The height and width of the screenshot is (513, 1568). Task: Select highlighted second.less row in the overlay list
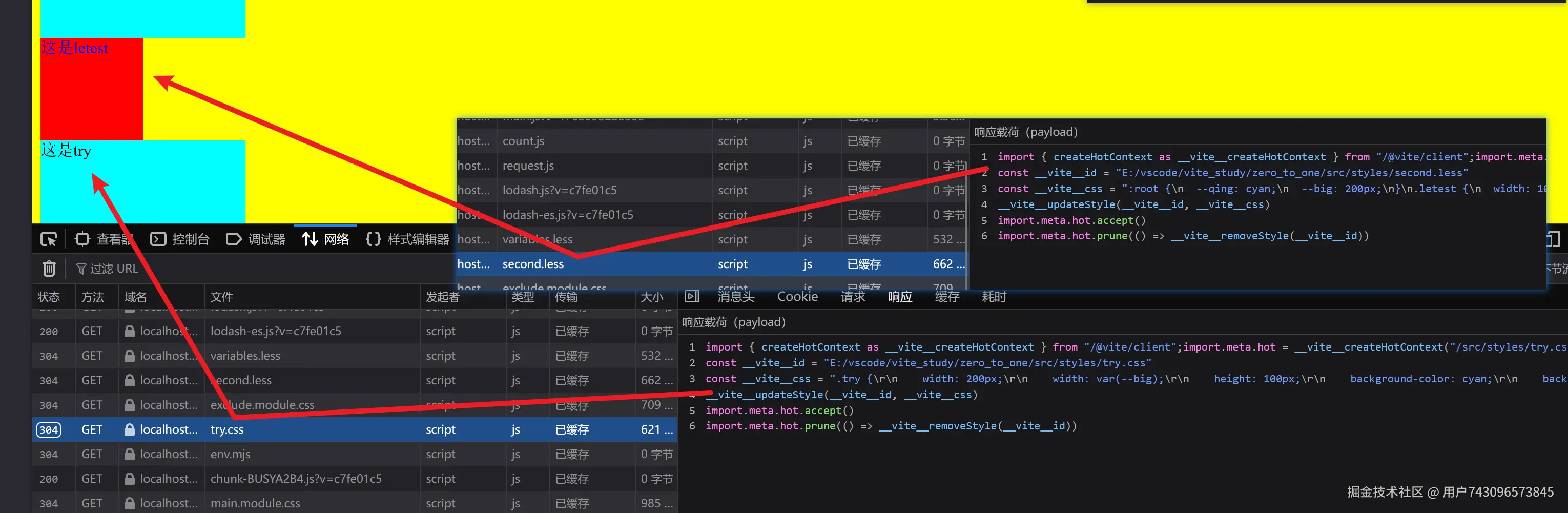pyautogui.click(x=711, y=264)
